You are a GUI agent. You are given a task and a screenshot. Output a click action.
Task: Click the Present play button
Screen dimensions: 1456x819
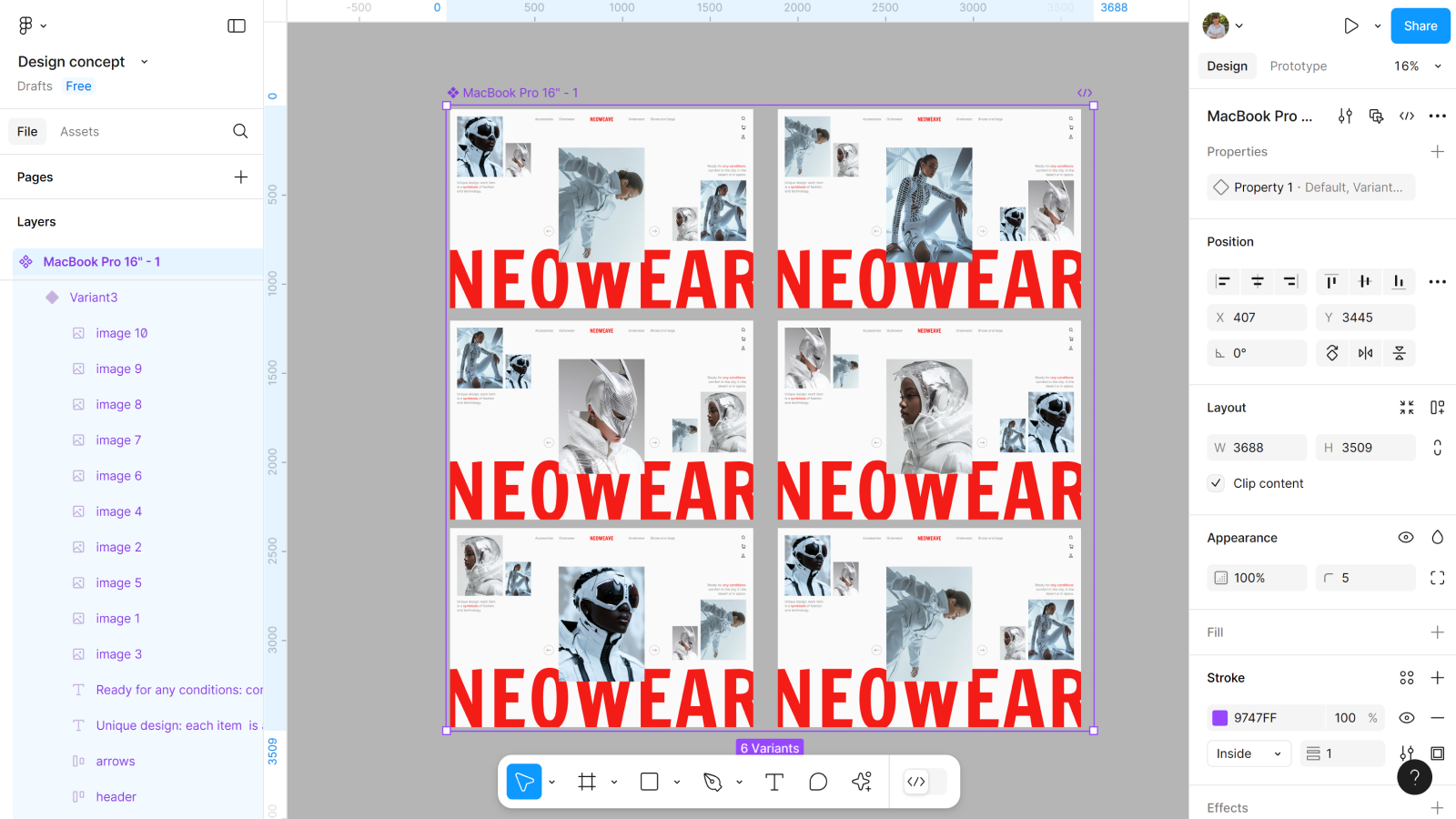(1351, 26)
